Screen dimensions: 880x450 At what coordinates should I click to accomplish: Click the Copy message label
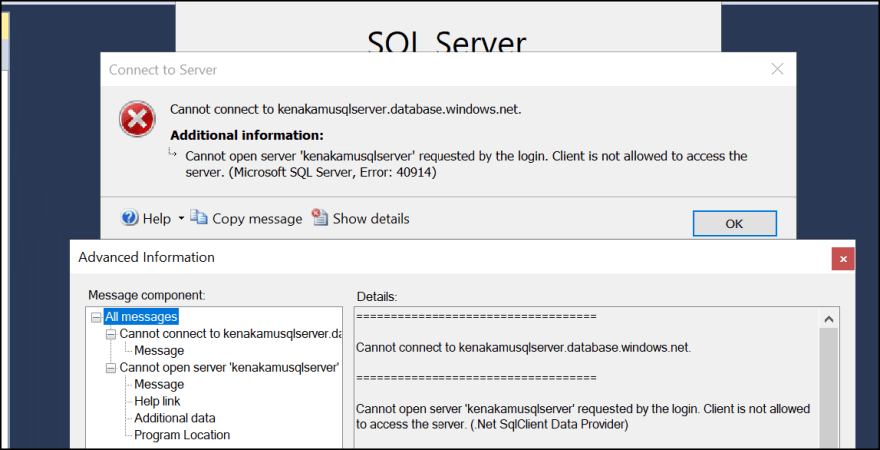point(257,218)
